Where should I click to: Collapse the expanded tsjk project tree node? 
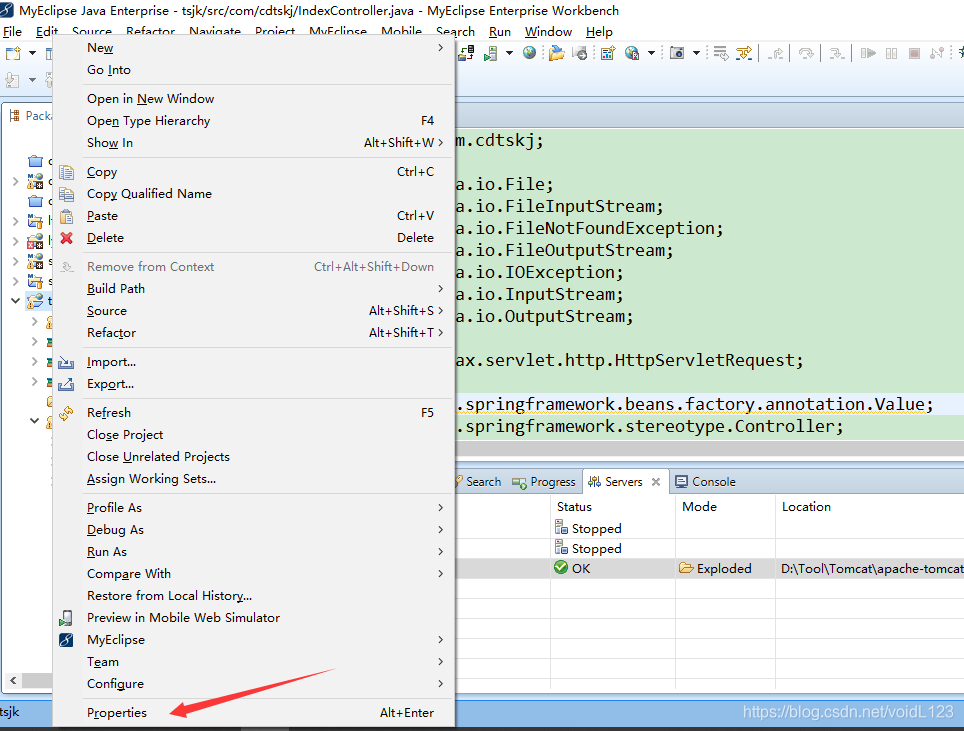click(15, 301)
